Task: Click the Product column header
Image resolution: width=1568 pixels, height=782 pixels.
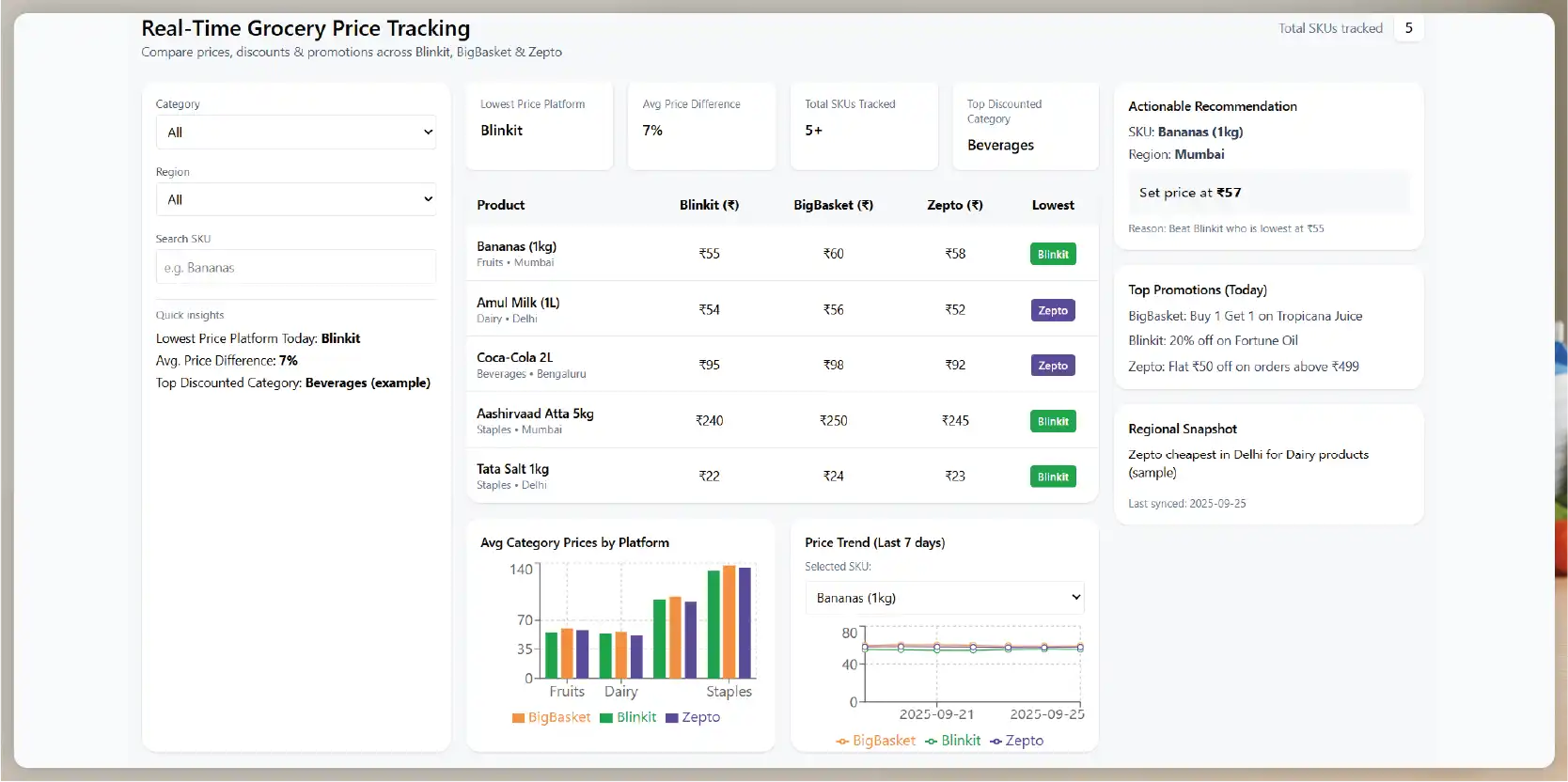Action: (500, 205)
